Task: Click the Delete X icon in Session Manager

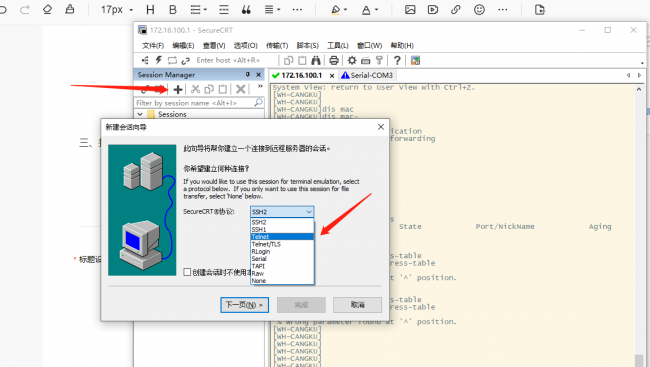Action: tap(241, 89)
